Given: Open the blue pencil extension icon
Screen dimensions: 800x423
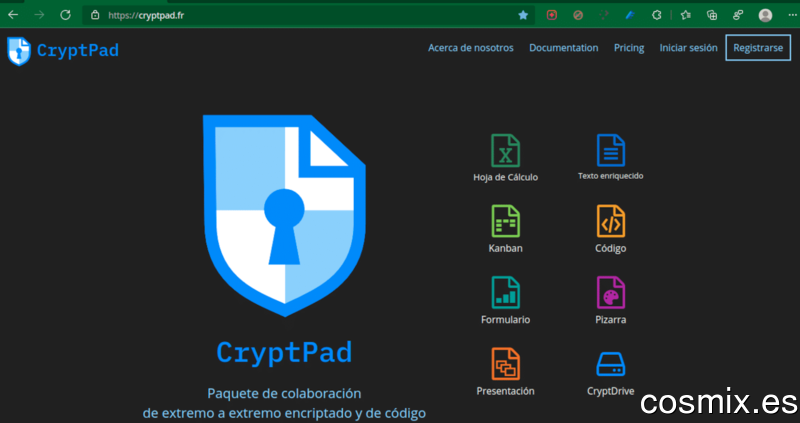Looking at the screenshot, I should [x=630, y=15].
